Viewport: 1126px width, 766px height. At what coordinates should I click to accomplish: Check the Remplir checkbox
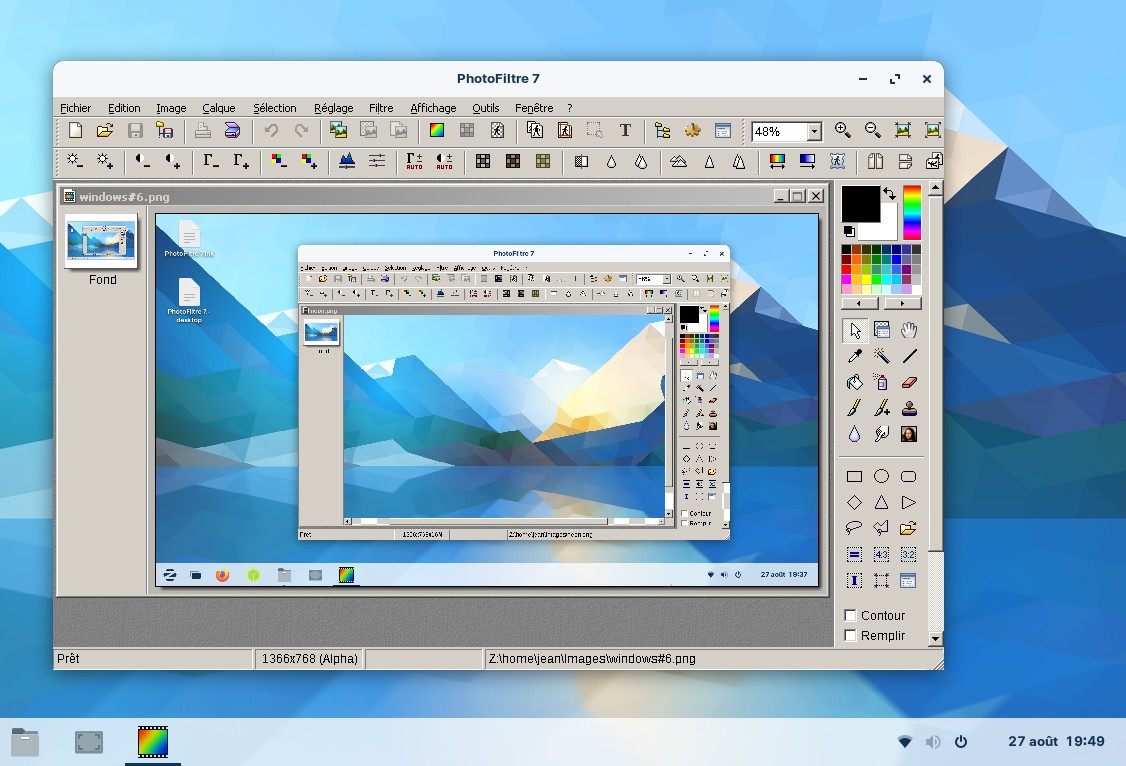point(851,636)
